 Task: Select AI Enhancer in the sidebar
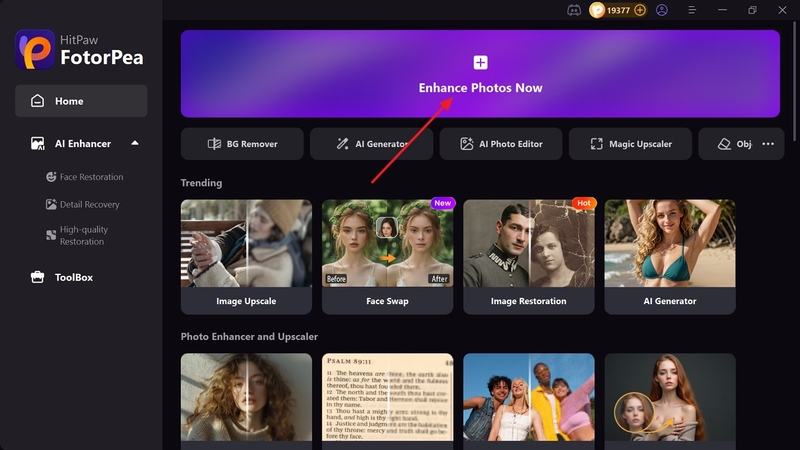pos(83,144)
